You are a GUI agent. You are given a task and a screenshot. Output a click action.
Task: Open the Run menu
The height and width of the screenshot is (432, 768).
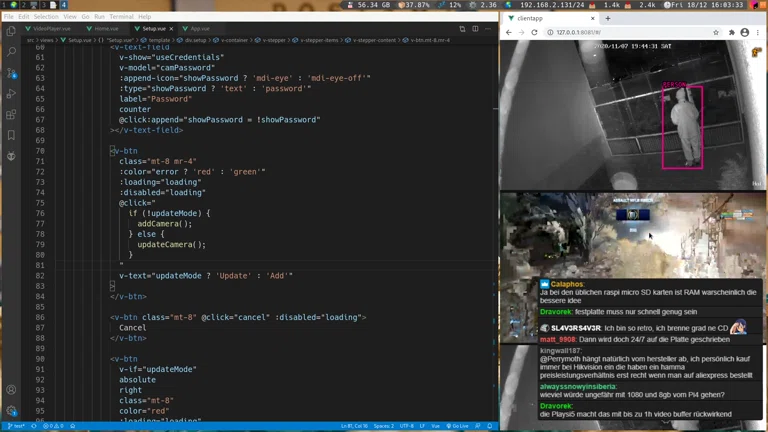(x=99, y=17)
